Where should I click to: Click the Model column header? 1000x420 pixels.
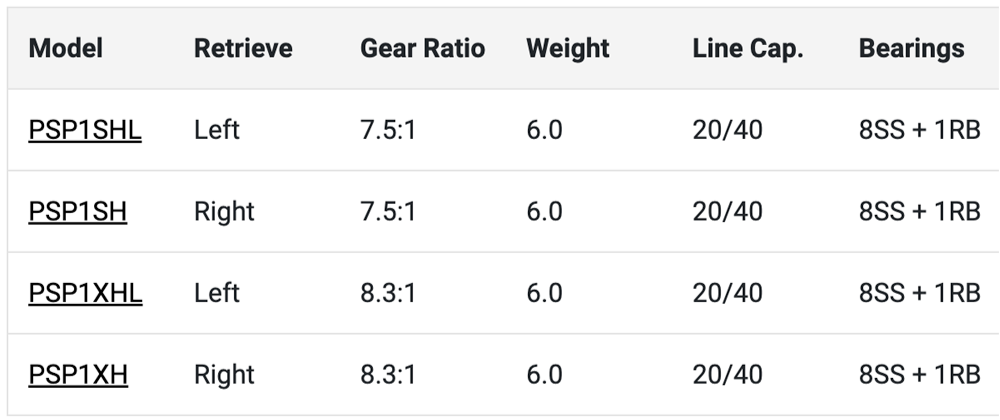point(66,48)
